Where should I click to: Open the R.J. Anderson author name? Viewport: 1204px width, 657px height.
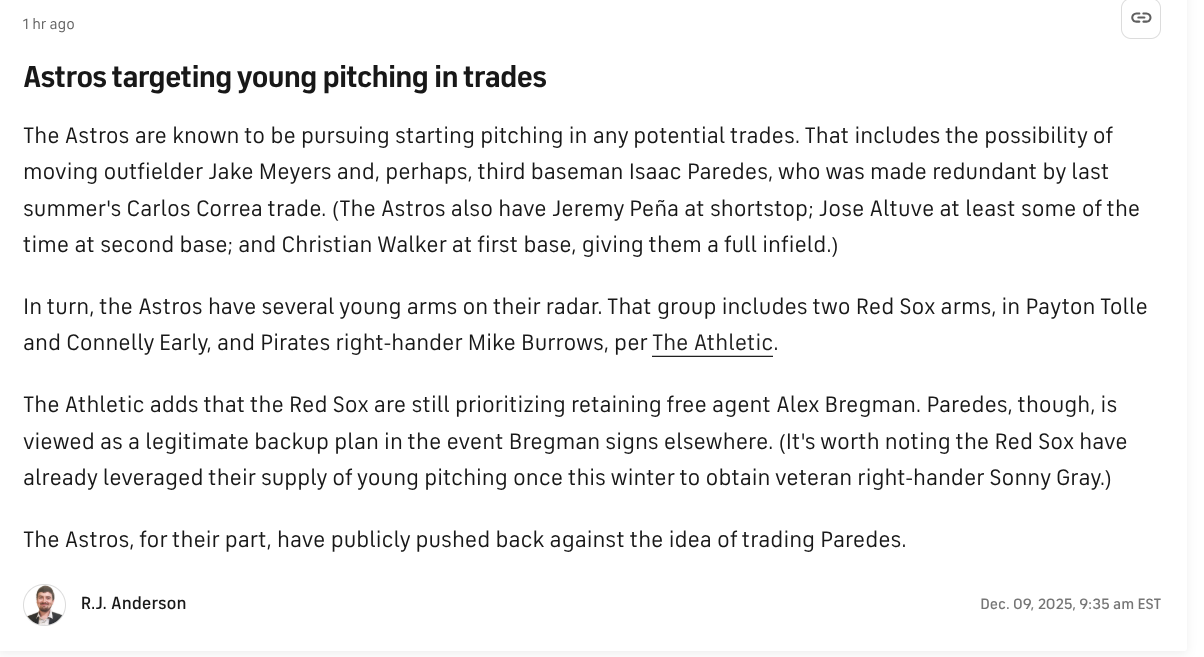(133, 603)
